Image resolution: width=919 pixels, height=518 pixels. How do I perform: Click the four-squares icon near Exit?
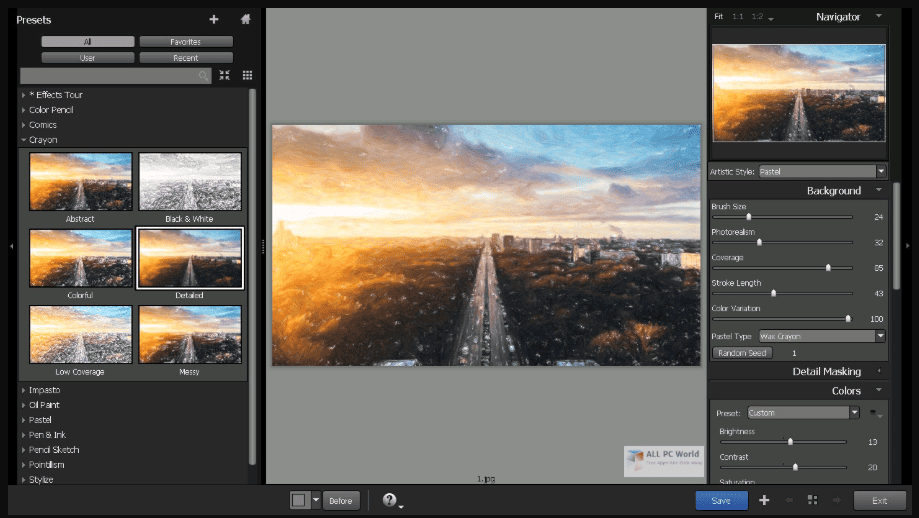click(x=812, y=500)
